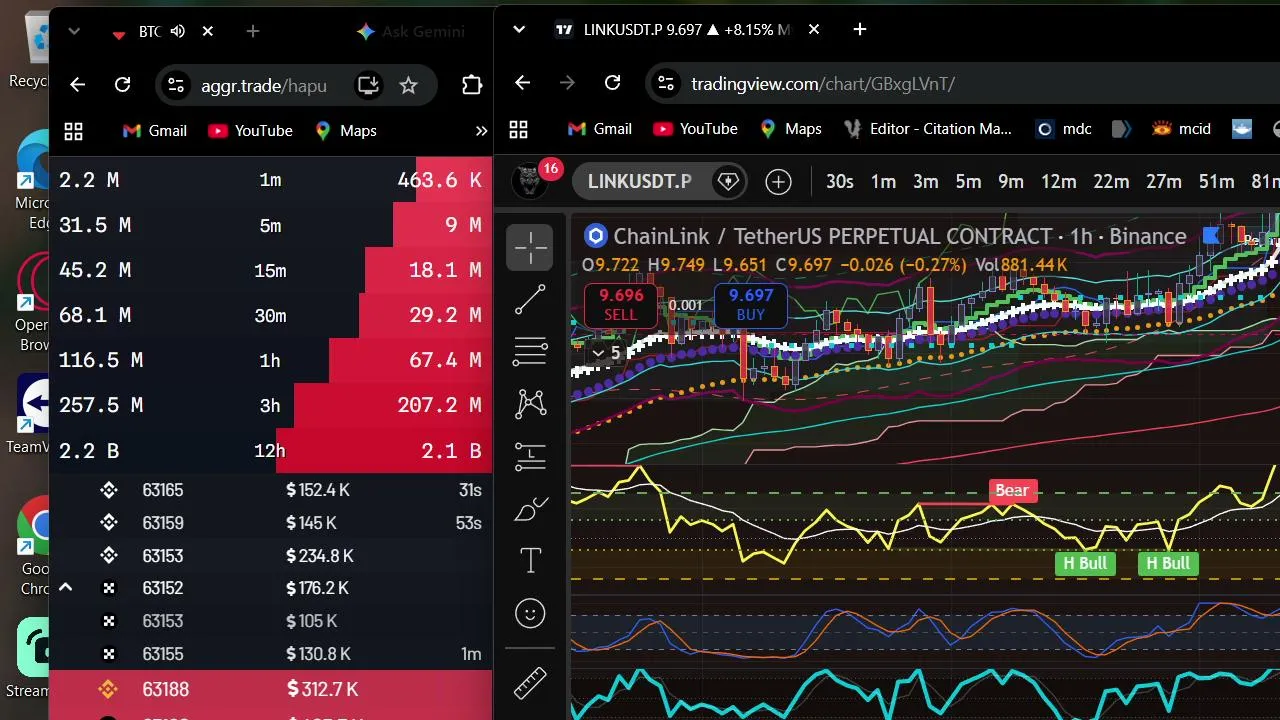1280x720 pixels.
Task: Close the BTC browser tab
Action: tap(208, 31)
